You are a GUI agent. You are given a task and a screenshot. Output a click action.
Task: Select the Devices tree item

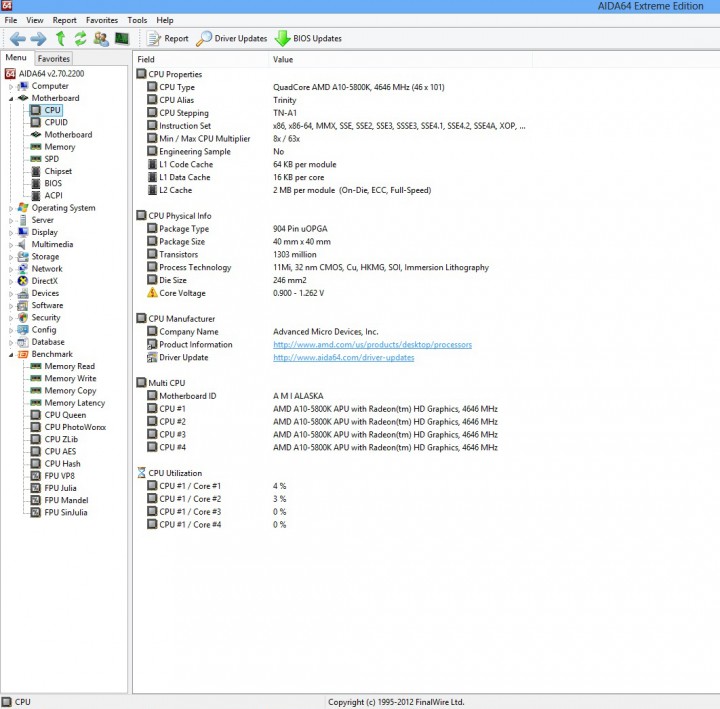[x=39, y=293]
